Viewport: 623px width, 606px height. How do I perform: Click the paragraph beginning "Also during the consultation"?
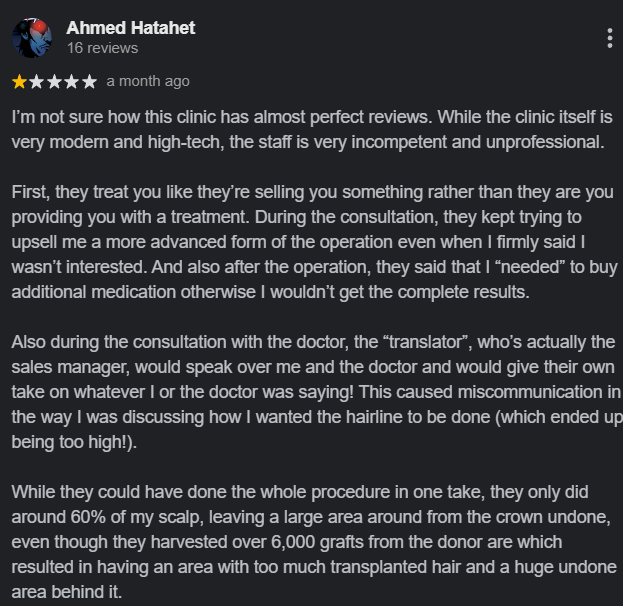pyautogui.click(x=317, y=392)
